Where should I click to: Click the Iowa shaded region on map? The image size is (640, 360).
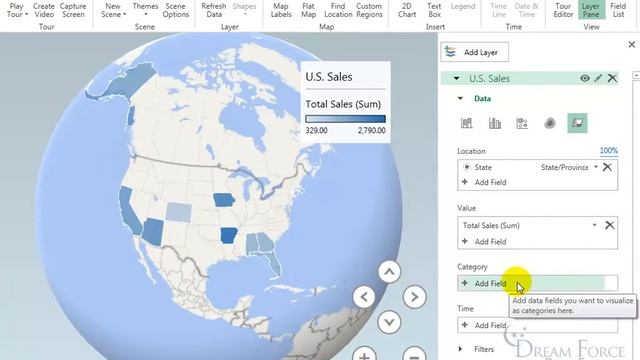224,200
